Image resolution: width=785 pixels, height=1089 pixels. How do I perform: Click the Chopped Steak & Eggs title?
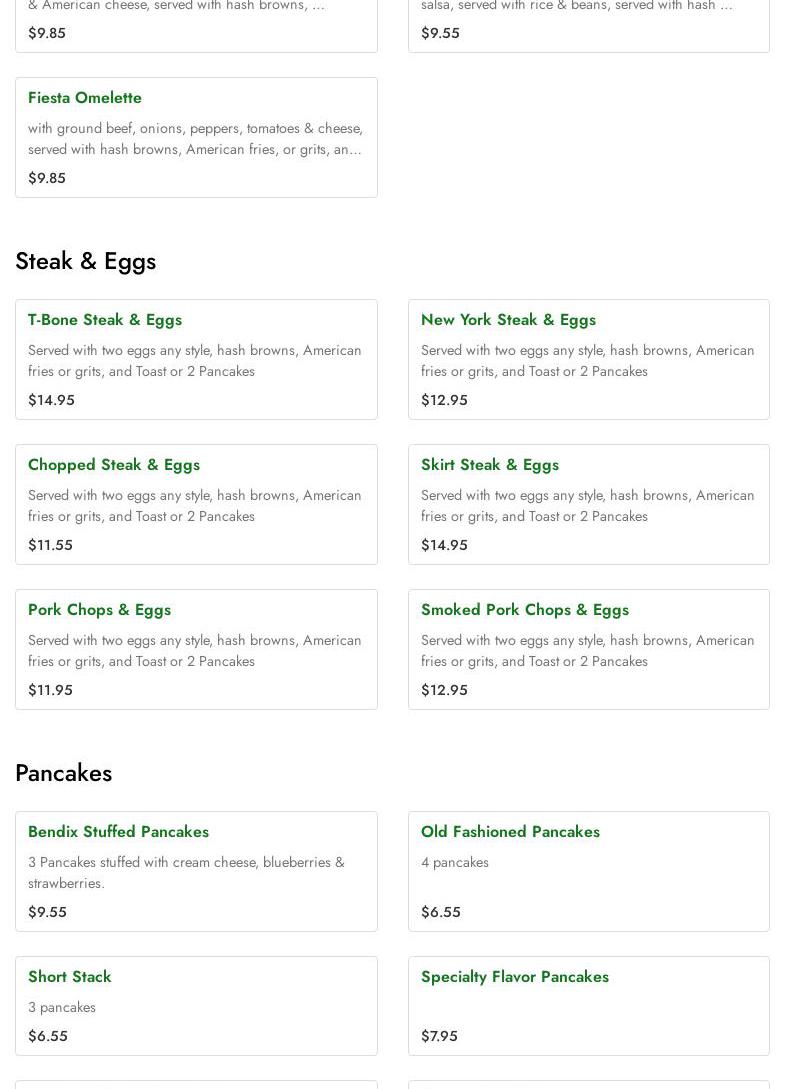click(x=114, y=465)
